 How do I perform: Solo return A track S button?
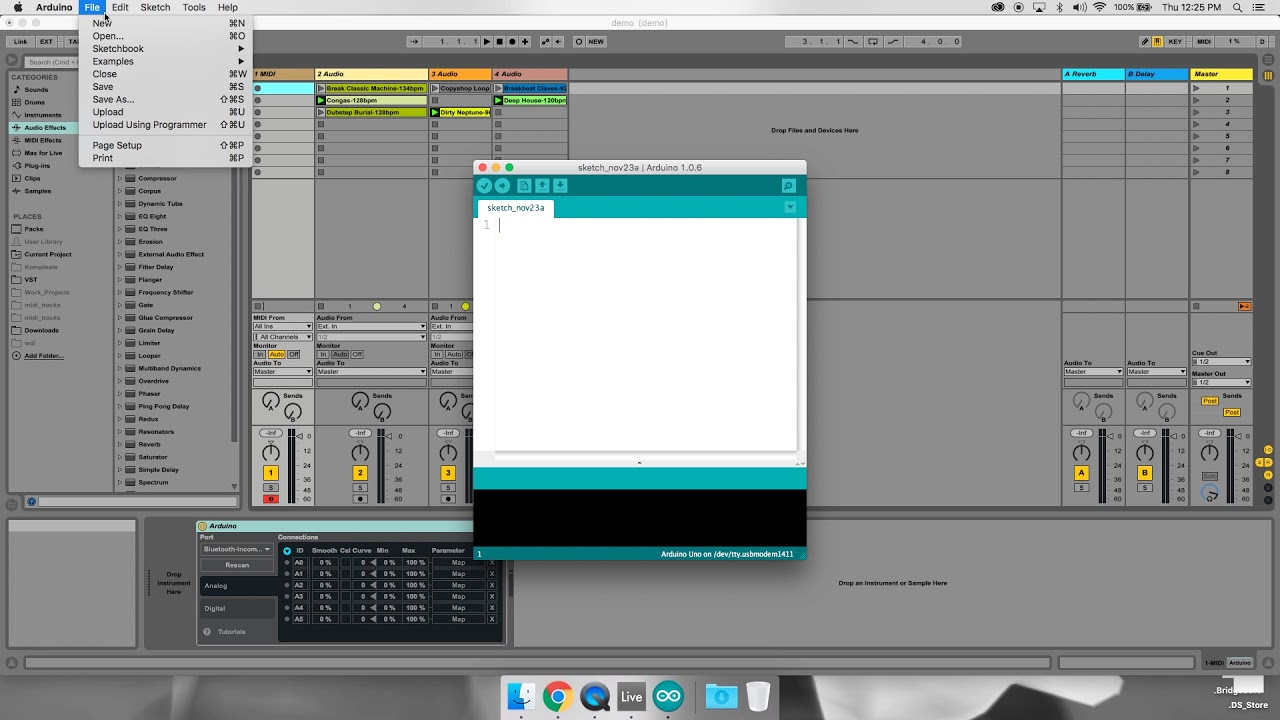click(x=1081, y=488)
